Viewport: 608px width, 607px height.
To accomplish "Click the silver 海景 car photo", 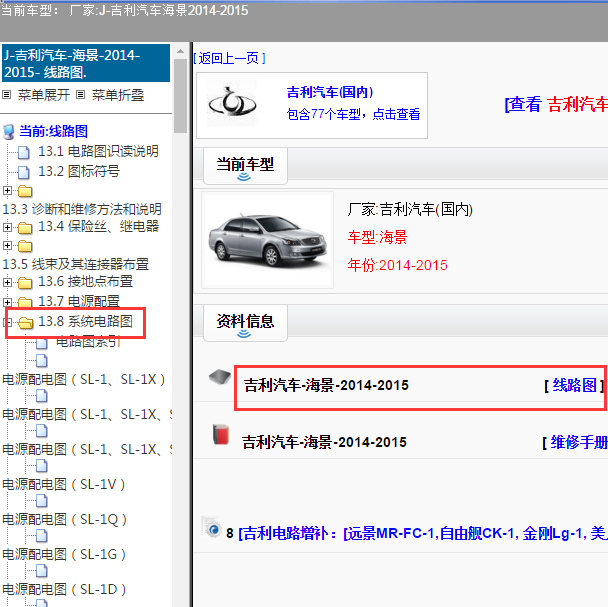I will coord(268,240).
